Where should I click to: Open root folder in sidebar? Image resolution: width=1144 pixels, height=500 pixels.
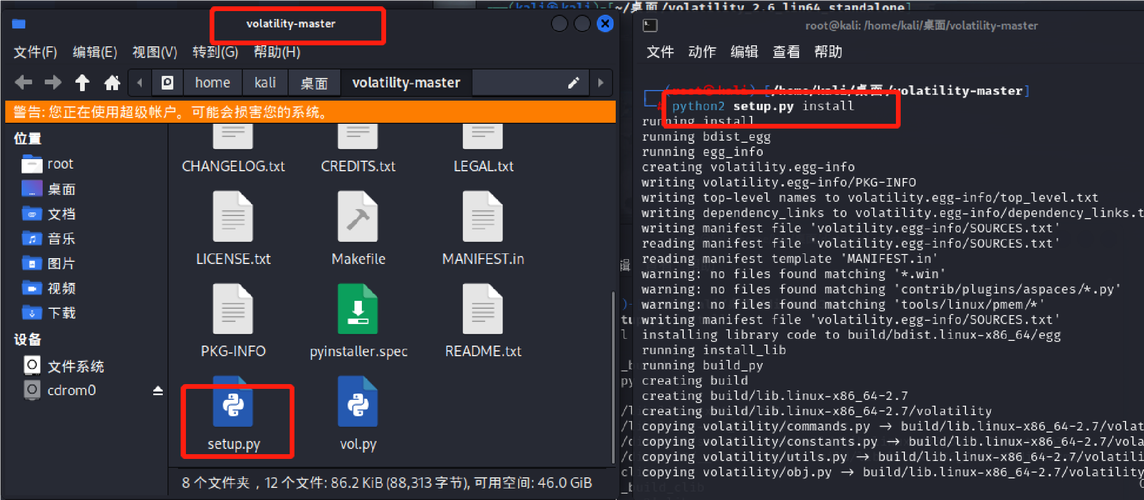pyautogui.click(x=48, y=164)
